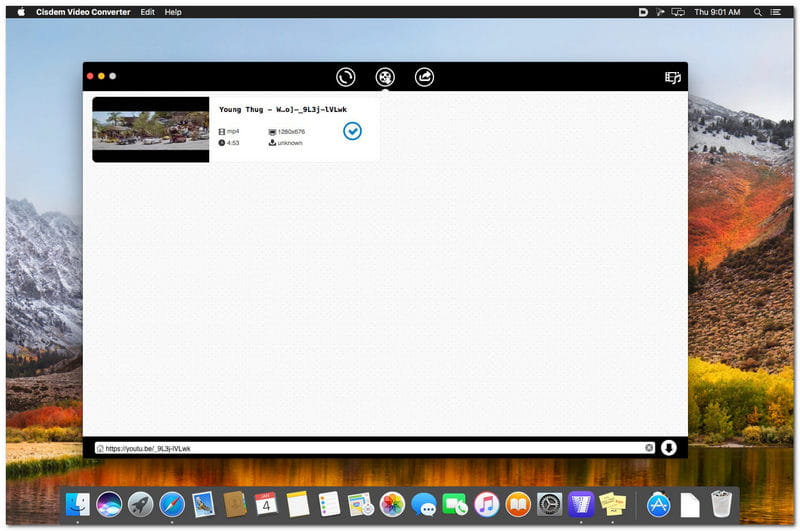Screen dimensions: 800x531
Task: Open iBooks from the dock
Action: tap(518, 504)
